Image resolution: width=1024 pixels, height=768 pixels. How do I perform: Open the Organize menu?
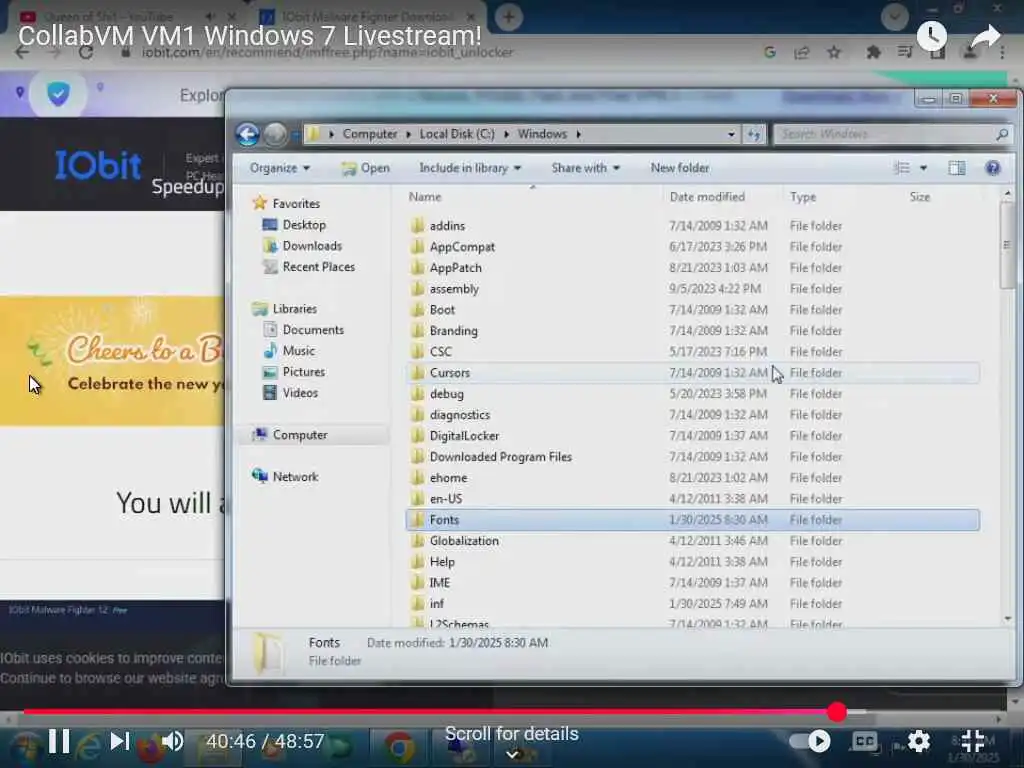[280, 168]
